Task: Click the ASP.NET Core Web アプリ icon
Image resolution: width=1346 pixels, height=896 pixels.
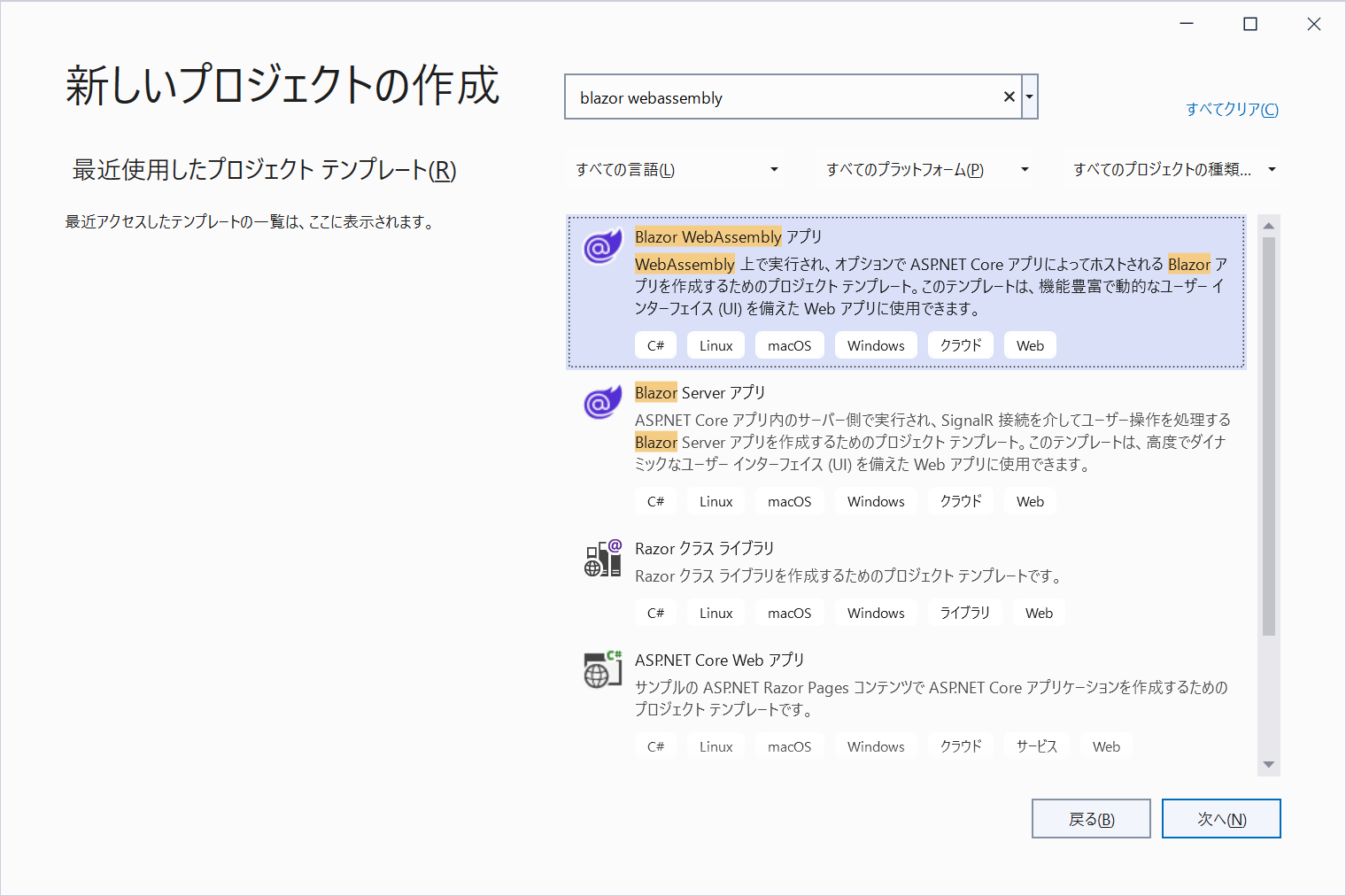Action: coord(602,670)
